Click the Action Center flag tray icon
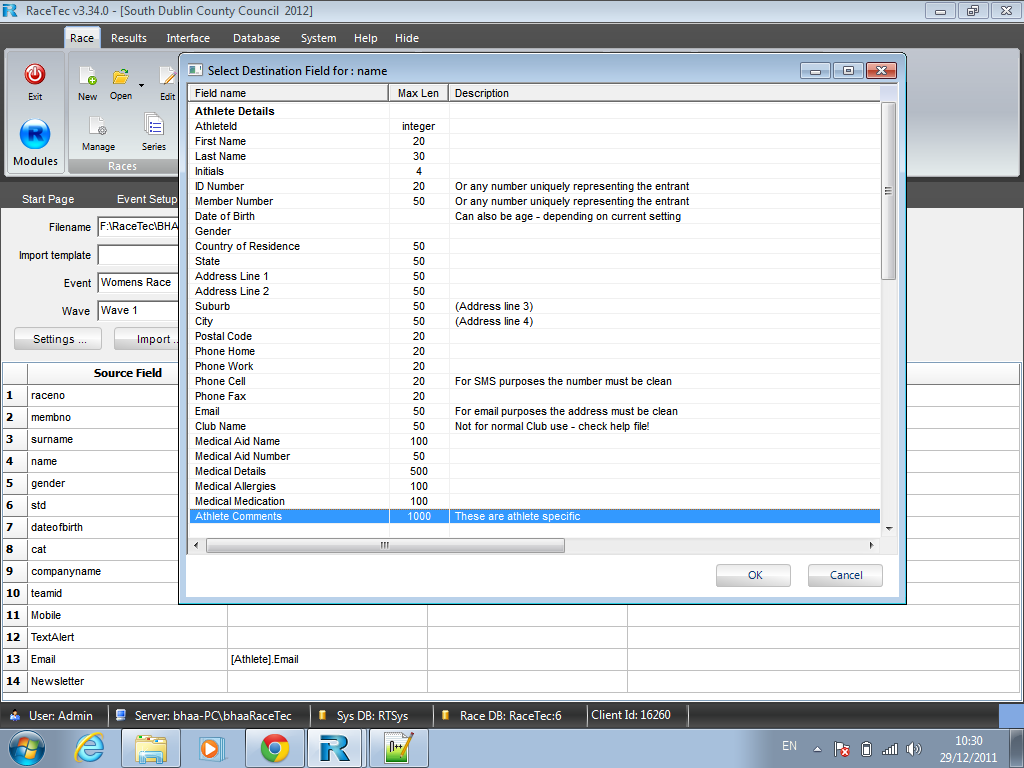The image size is (1024, 768). point(842,749)
